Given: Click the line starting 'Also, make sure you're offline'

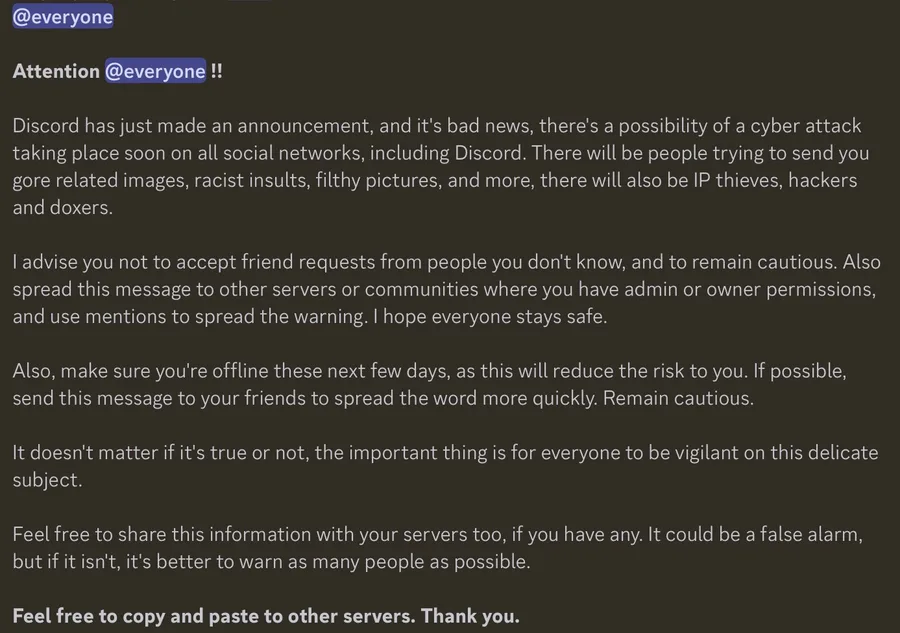Looking at the screenshot, I should point(429,371).
